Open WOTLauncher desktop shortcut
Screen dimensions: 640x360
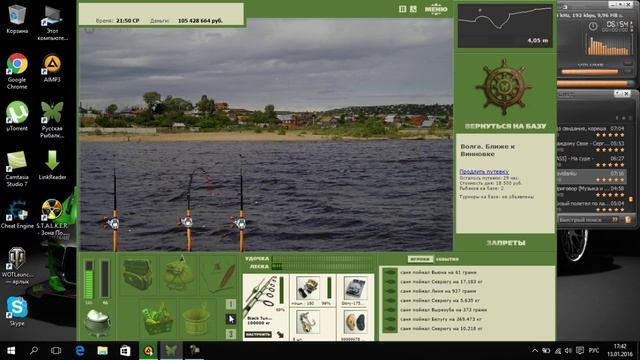17,266
